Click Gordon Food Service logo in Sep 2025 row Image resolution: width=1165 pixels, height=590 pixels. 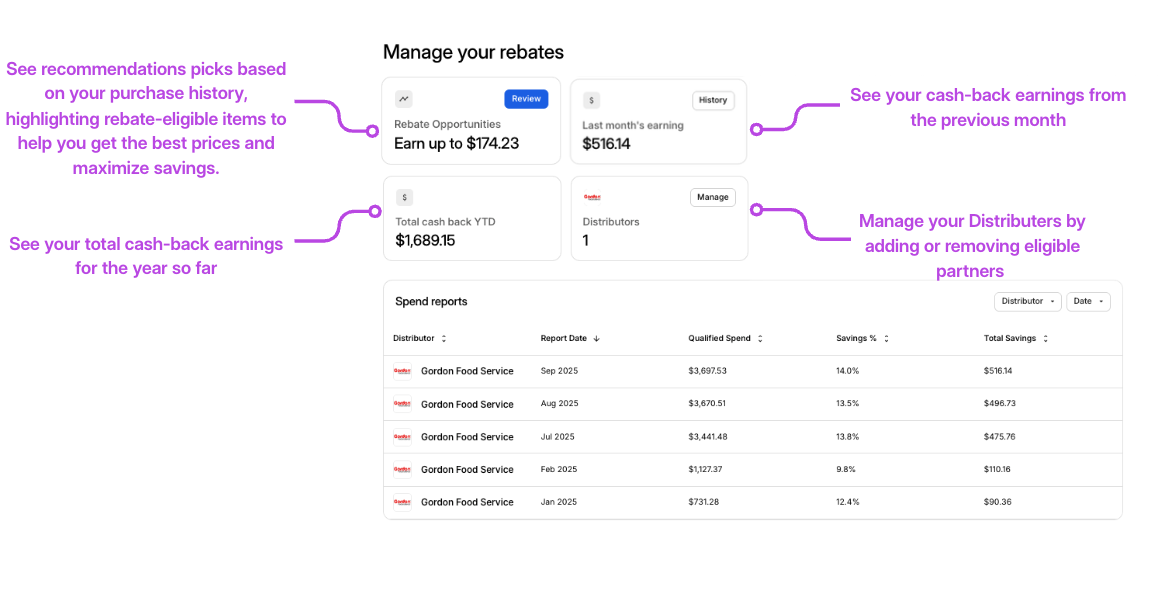[x=402, y=371]
